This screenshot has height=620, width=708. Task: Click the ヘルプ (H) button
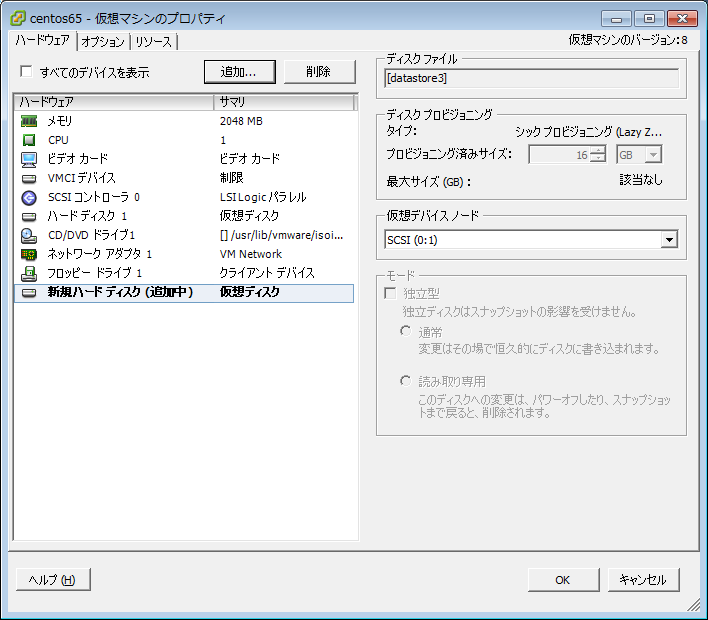coord(53,579)
